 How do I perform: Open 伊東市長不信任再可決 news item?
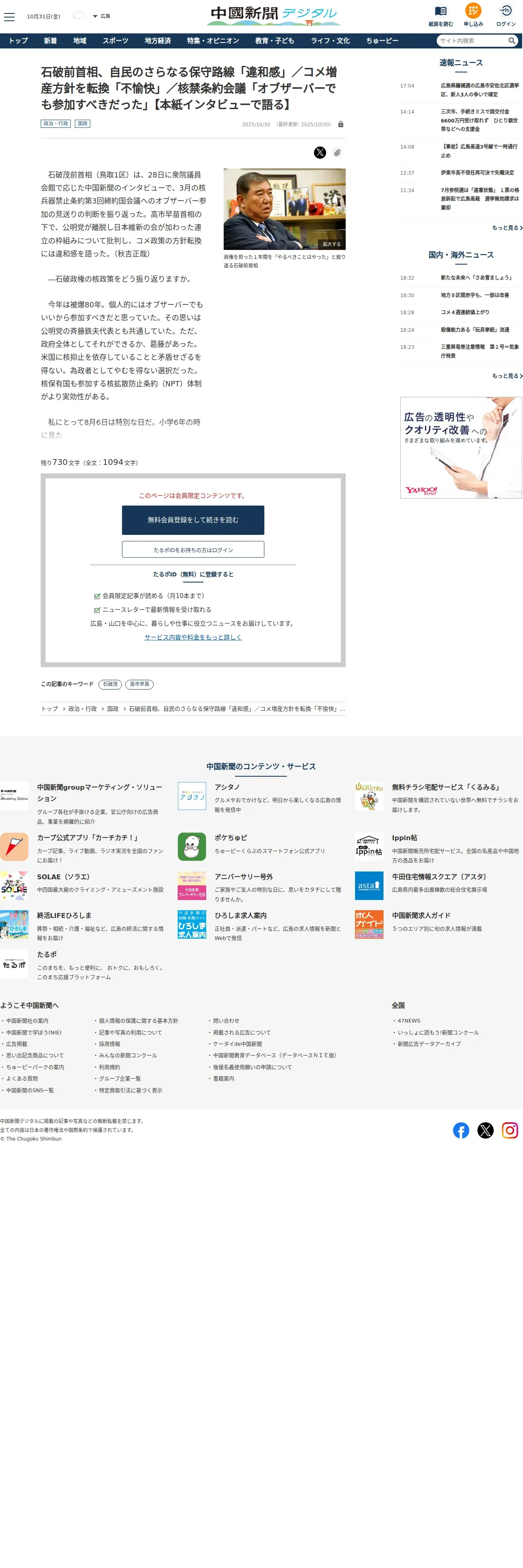pos(477,173)
